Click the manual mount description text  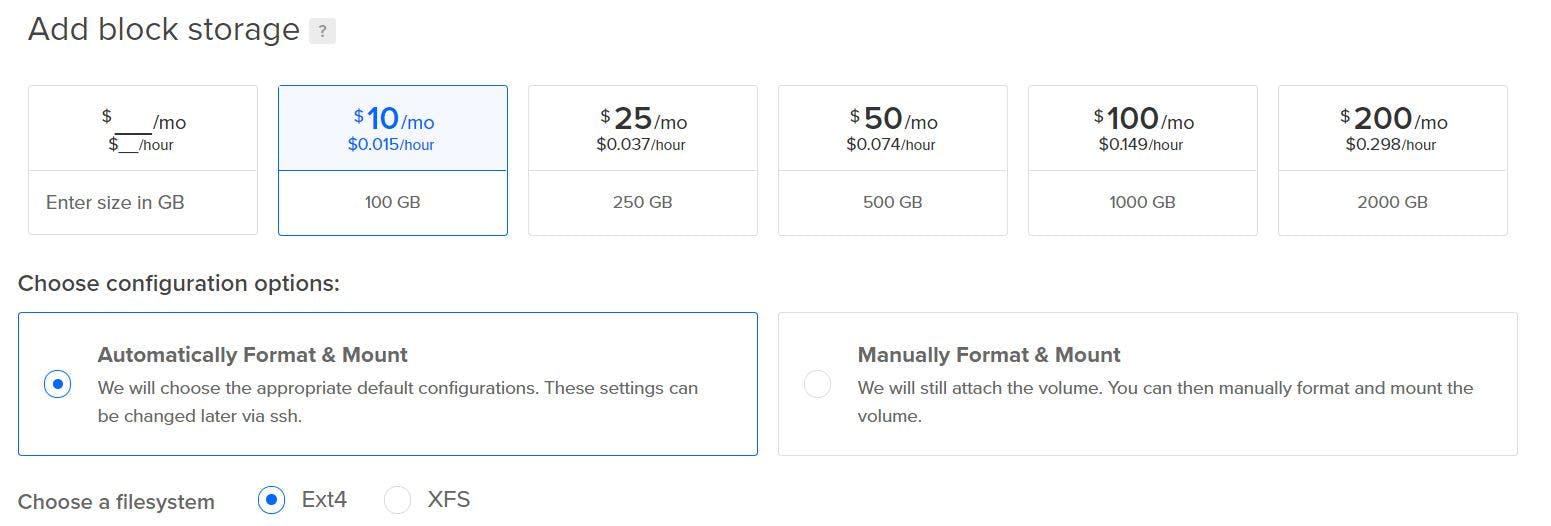[x=1165, y=401]
